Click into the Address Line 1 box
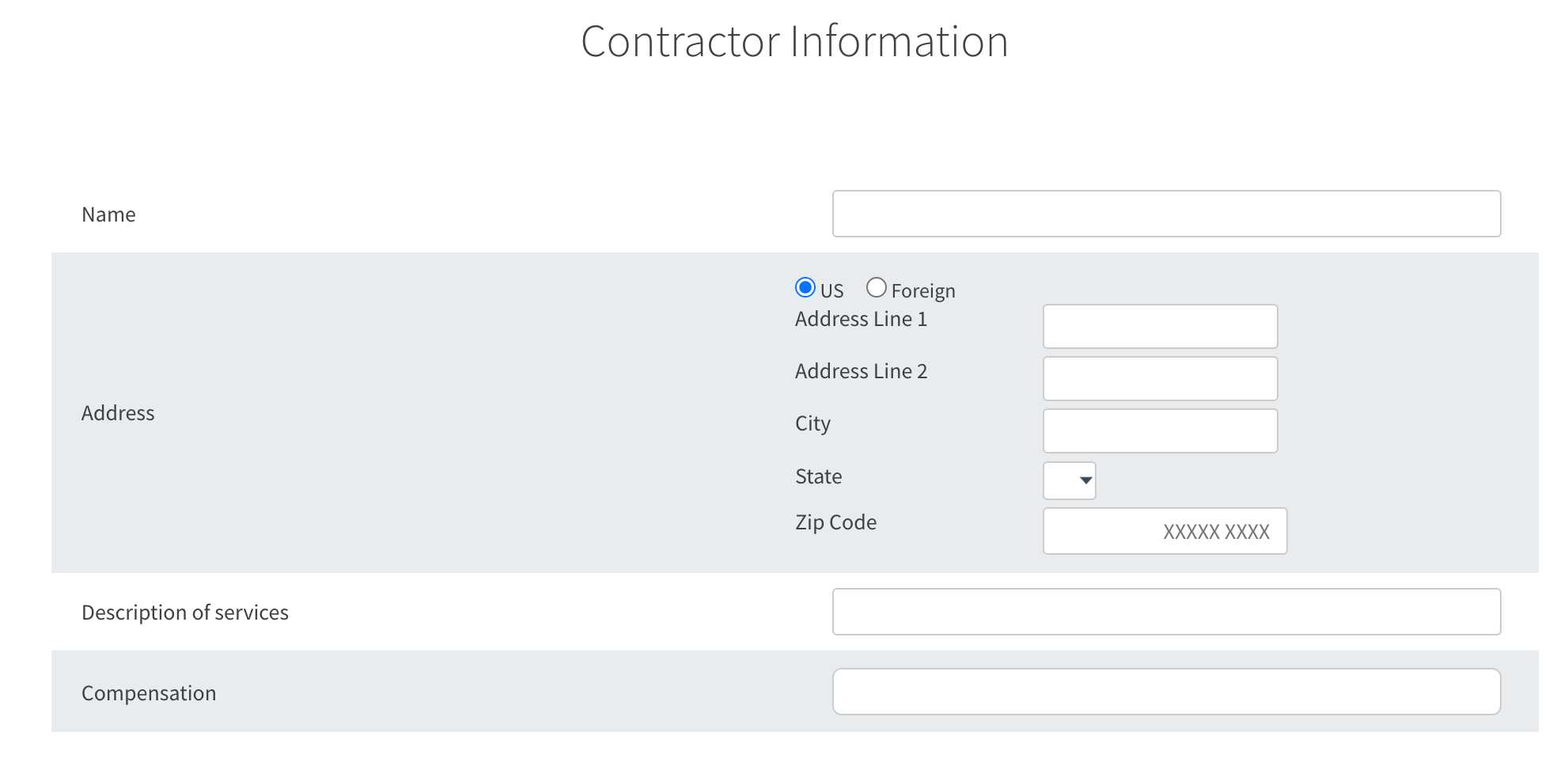Image resolution: width=1568 pixels, height=766 pixels. [1160, 326]
